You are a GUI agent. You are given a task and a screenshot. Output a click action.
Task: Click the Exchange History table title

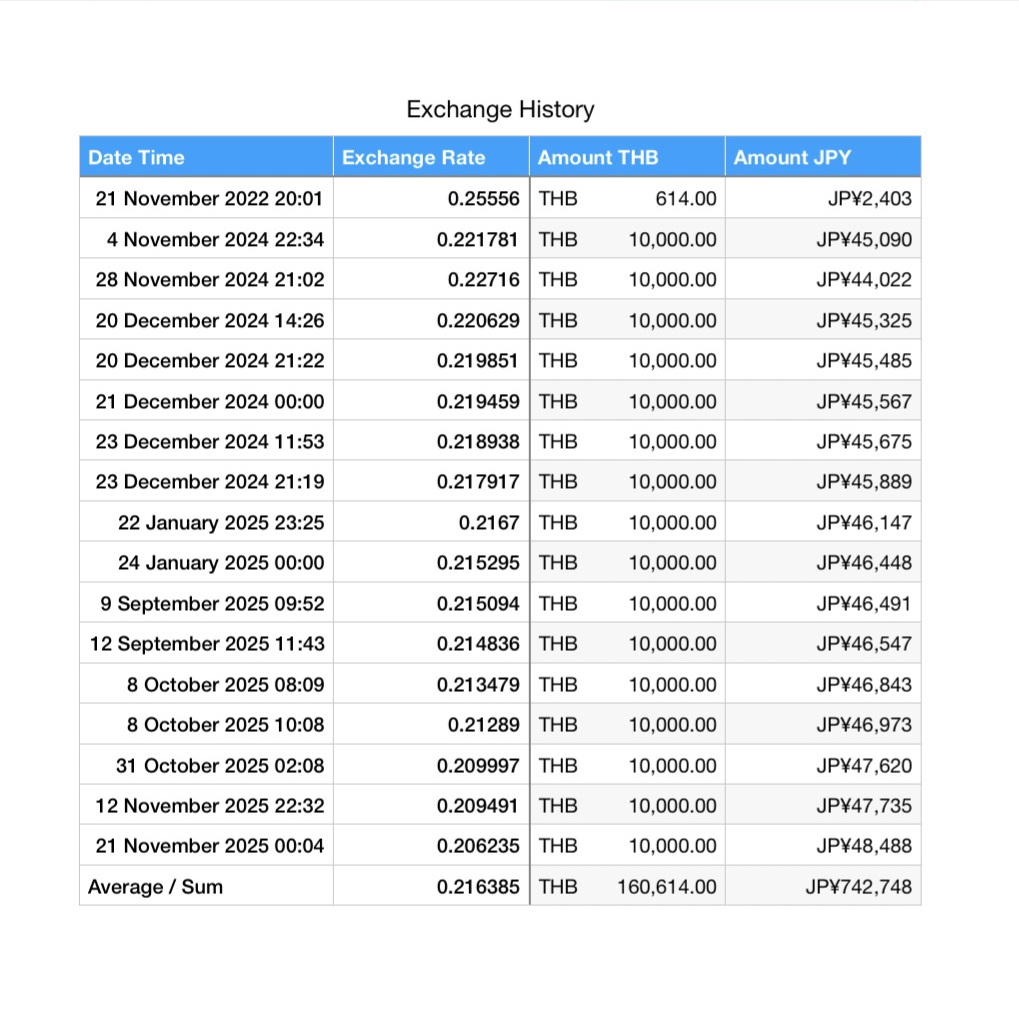[500, 109]
